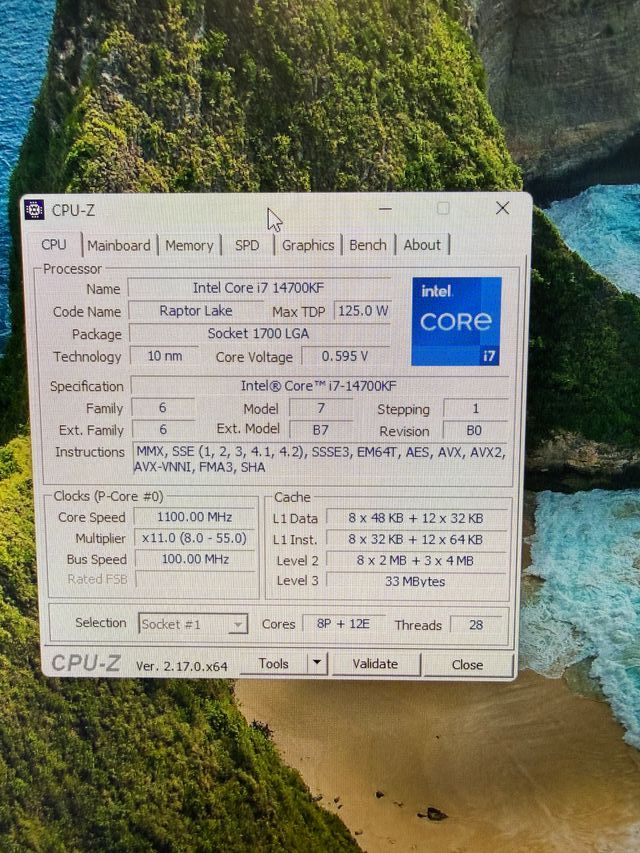
Task: Click the Threads value 28
Action: coord(477,625)
